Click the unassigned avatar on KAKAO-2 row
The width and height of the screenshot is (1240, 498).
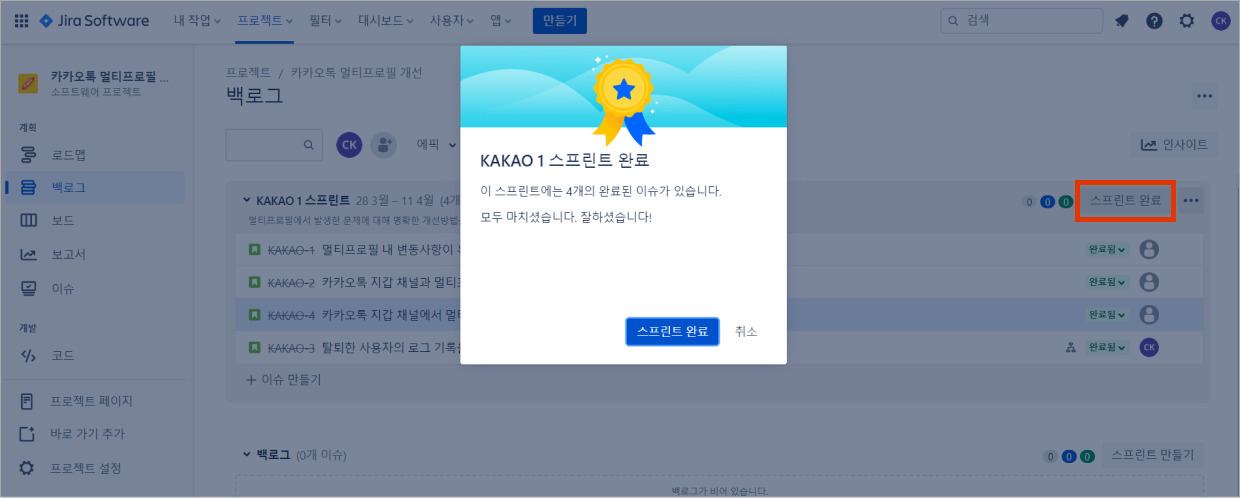[x=1149, y=282]
